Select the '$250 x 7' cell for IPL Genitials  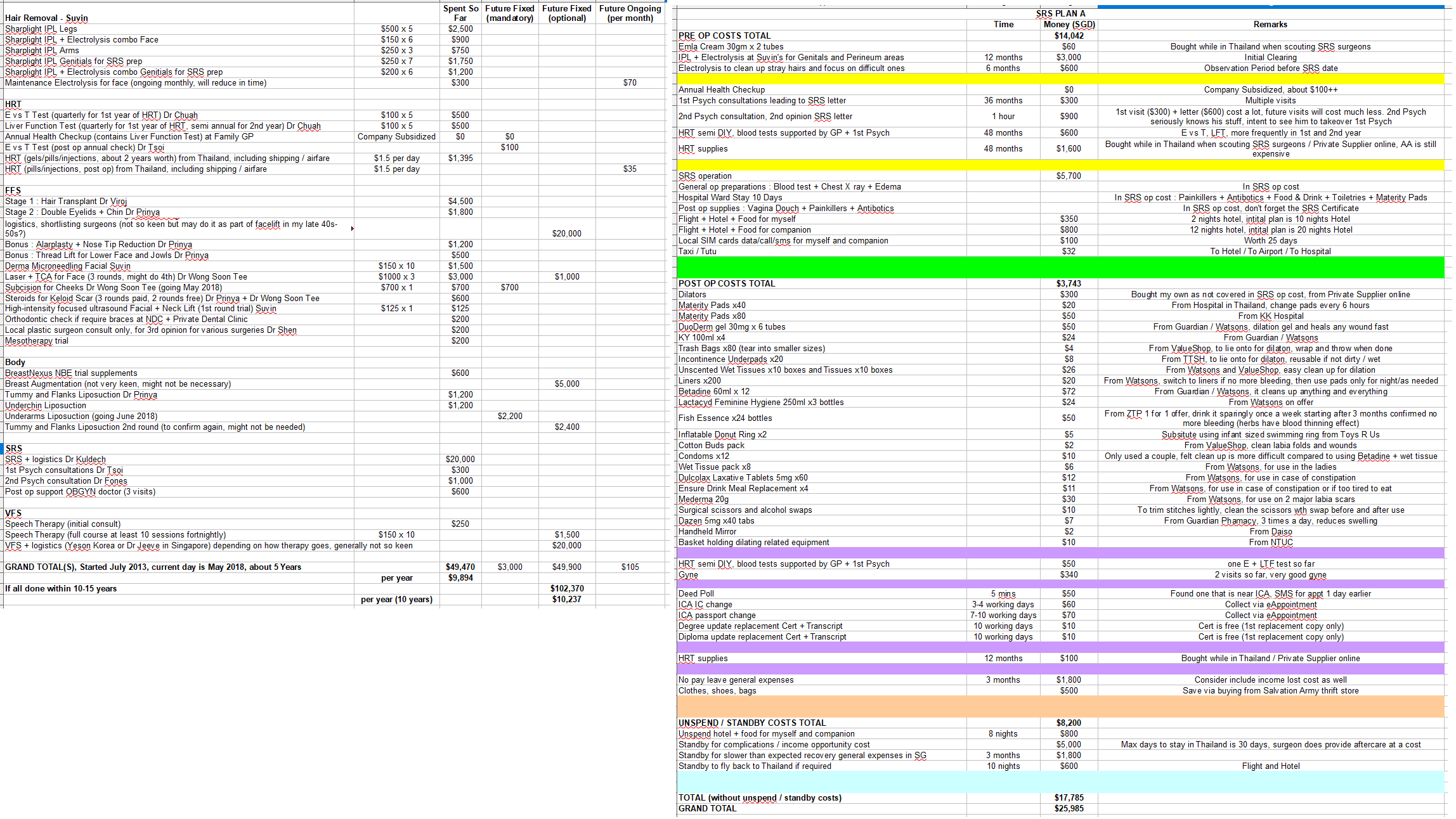396,61
